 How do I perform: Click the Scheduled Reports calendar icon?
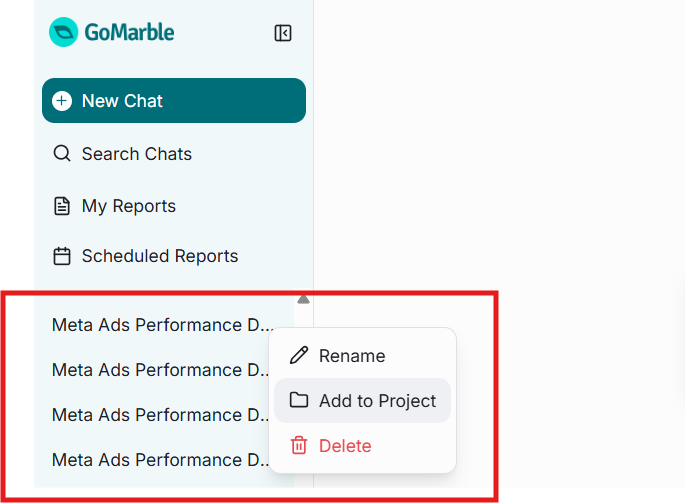62,256
